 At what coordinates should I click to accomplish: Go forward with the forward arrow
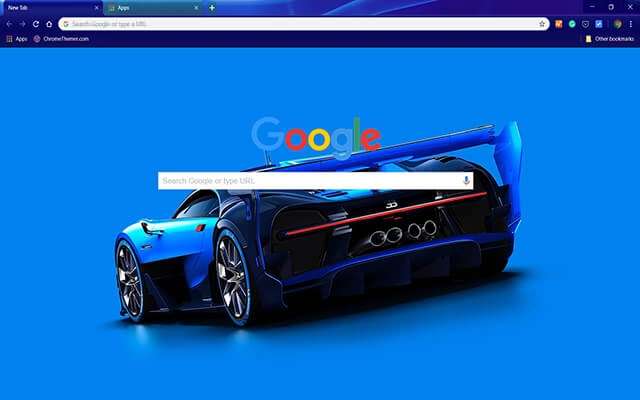coord(22,24)
